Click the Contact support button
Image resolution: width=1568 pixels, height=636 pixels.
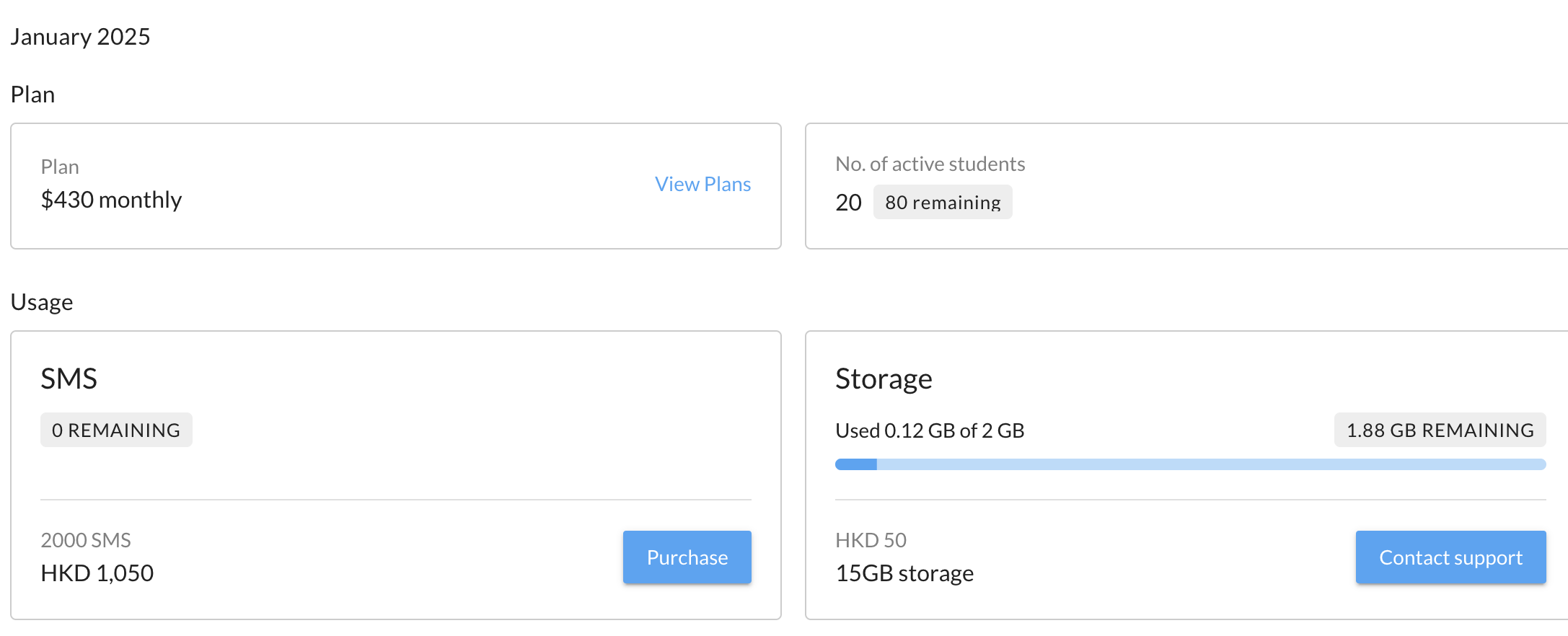(x=1450, y=557)
